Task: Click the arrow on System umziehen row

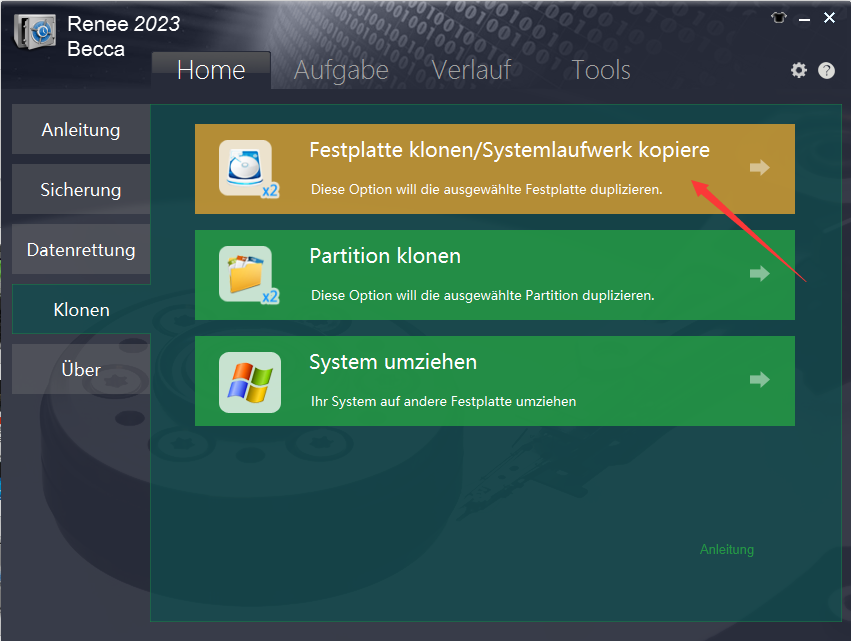Action: coord(759,379)
